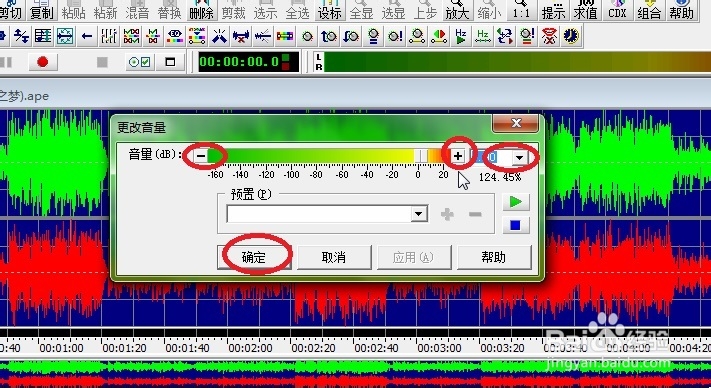Image resolution: width=711 pixels, height=388 pixels.
Task: Open the Match Volume knob icon with colored bars
Action: 527,36
